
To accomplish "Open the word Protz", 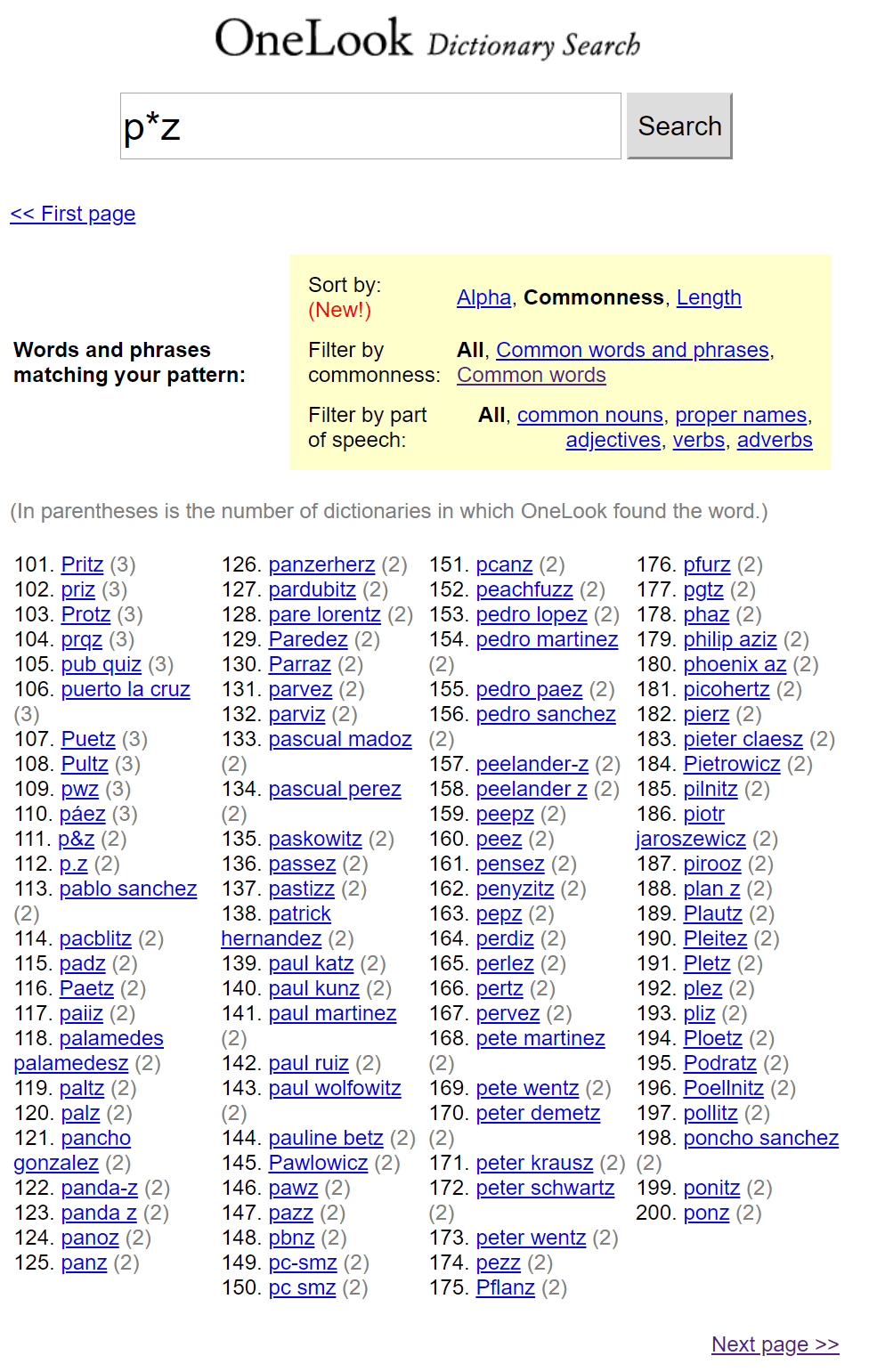I will pos(86,614).
